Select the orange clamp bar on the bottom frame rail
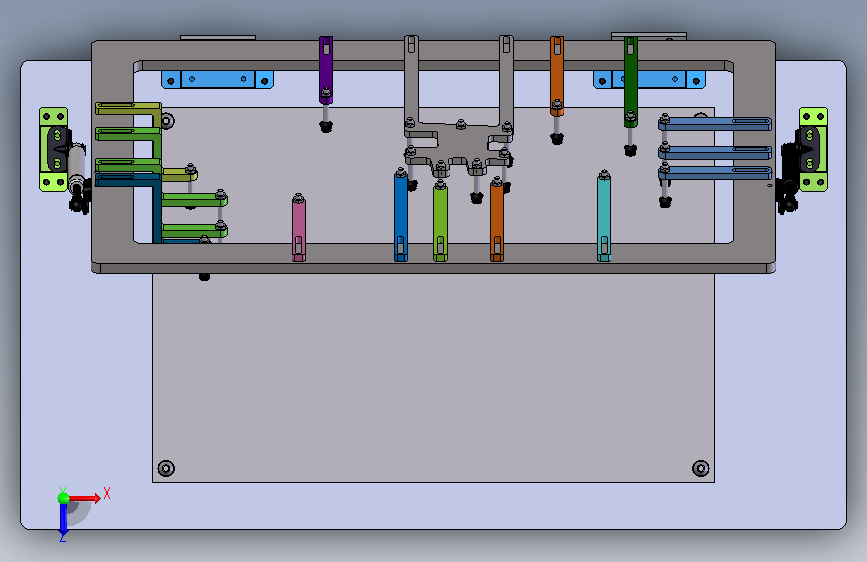867x562 pixels. pos(497,220)
